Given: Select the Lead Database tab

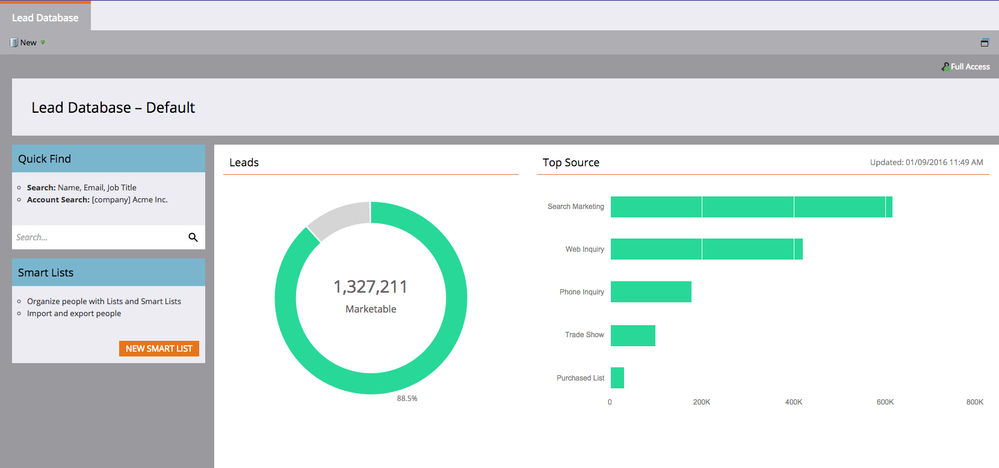Looking at the screenshot, I should [45, 17].
